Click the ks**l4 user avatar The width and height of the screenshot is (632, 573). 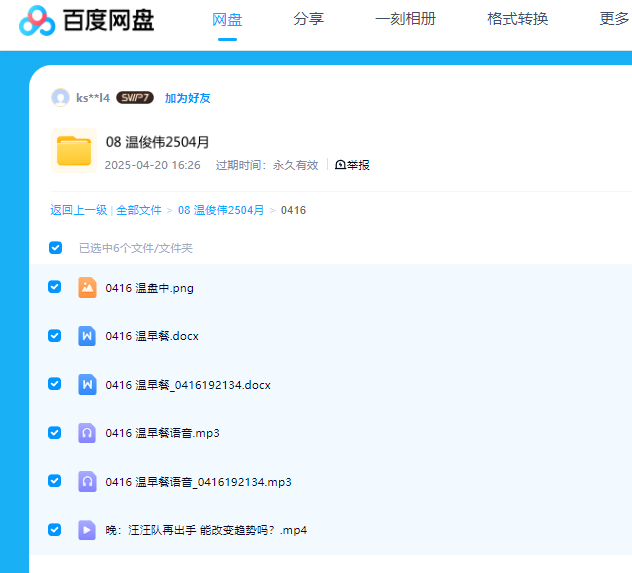click(x=61, y=98)
